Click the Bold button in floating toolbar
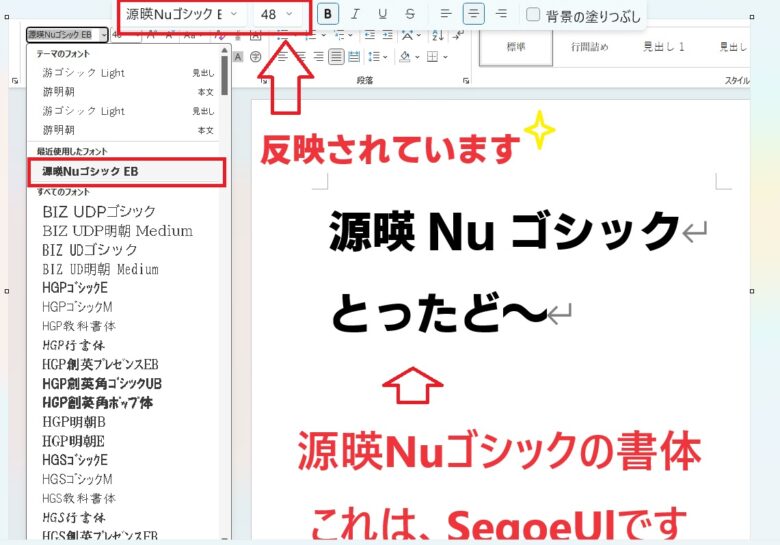 pyautogui.click(x=329, y=14)
